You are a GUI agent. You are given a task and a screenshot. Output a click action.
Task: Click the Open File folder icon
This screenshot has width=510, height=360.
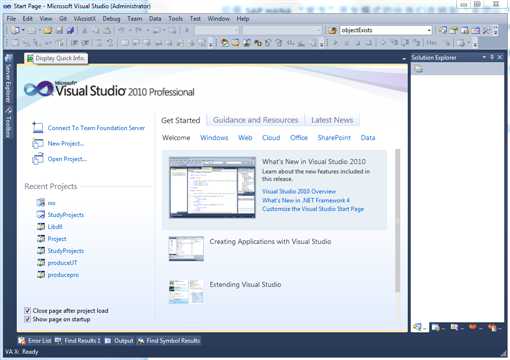[47, 30]
